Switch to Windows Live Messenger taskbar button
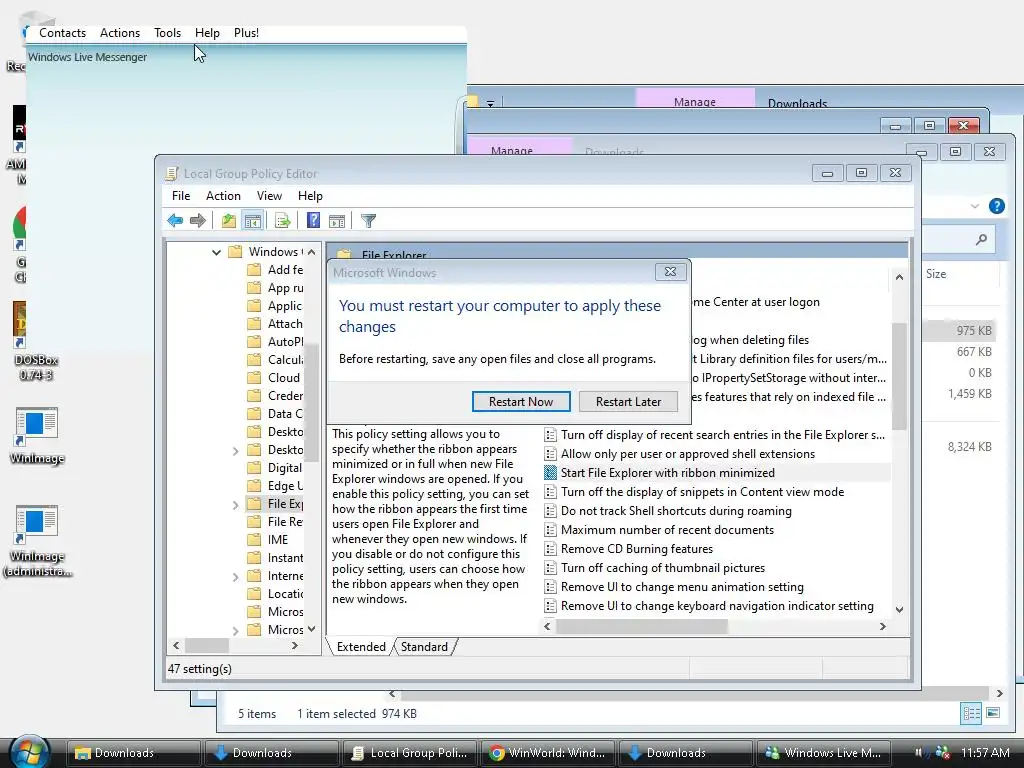This screenshot has width=1024, height=768. point(823,753)
